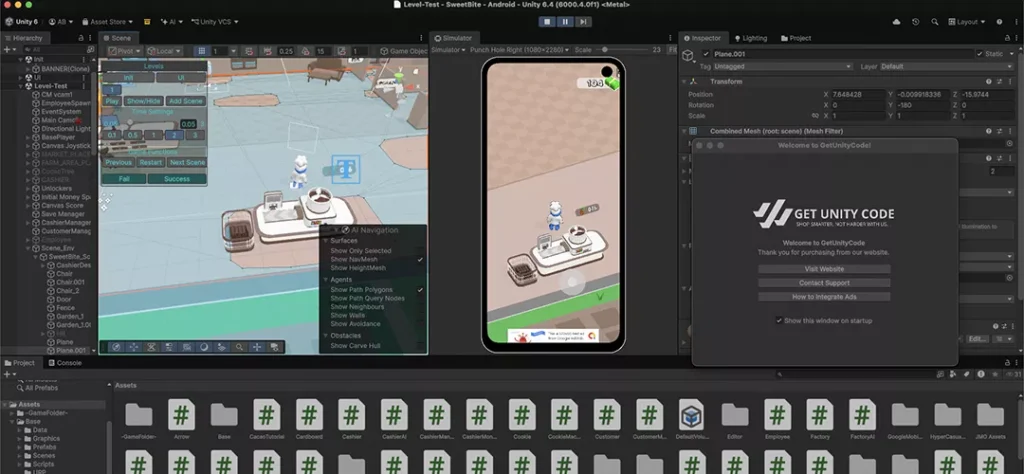This screenshot has width=1024, height=474.
Task: Toggle Show this window on startup
Action: [x=778, y=321]
